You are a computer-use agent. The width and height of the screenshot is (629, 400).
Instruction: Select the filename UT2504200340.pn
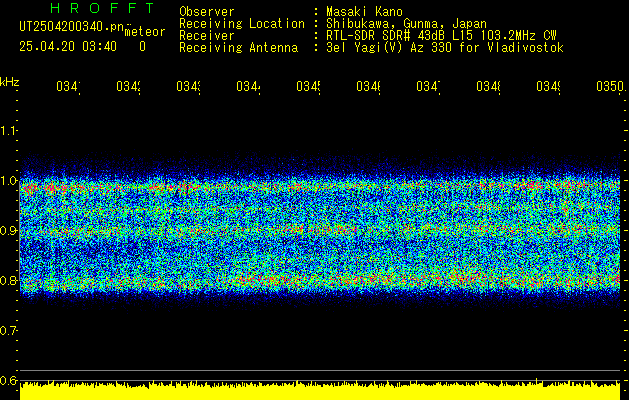click(x=71, y=27)
